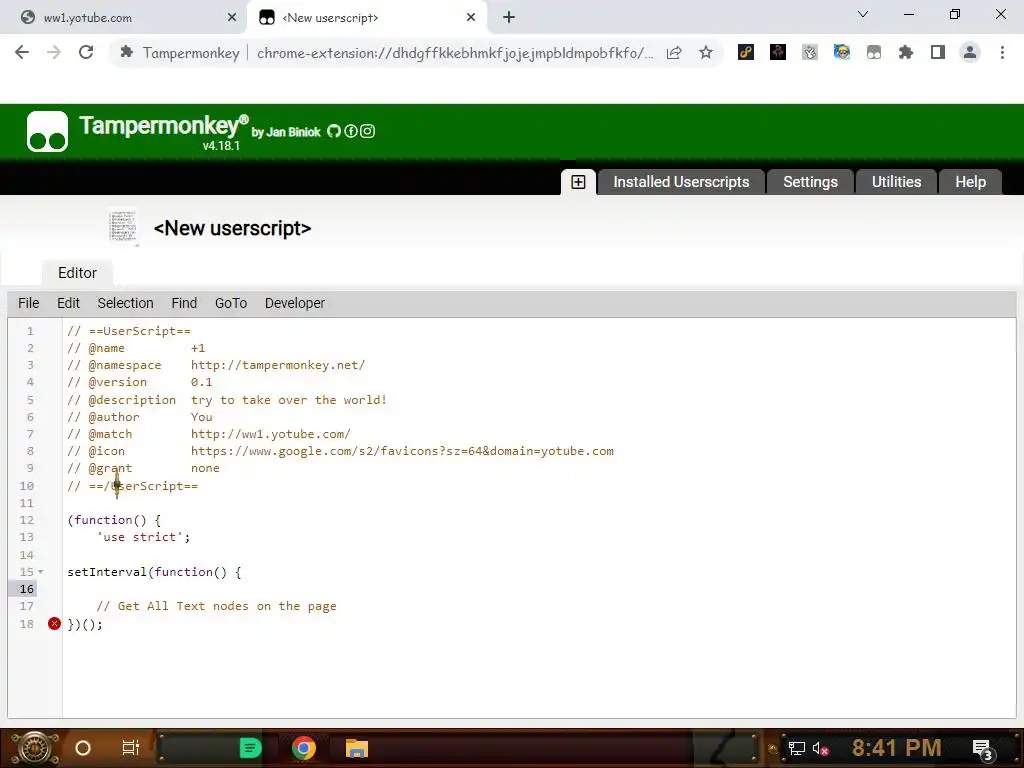Viewport: 1024px width, 768px height.
Task: Open the Instagram icon link
Action: tap(368, 131)
